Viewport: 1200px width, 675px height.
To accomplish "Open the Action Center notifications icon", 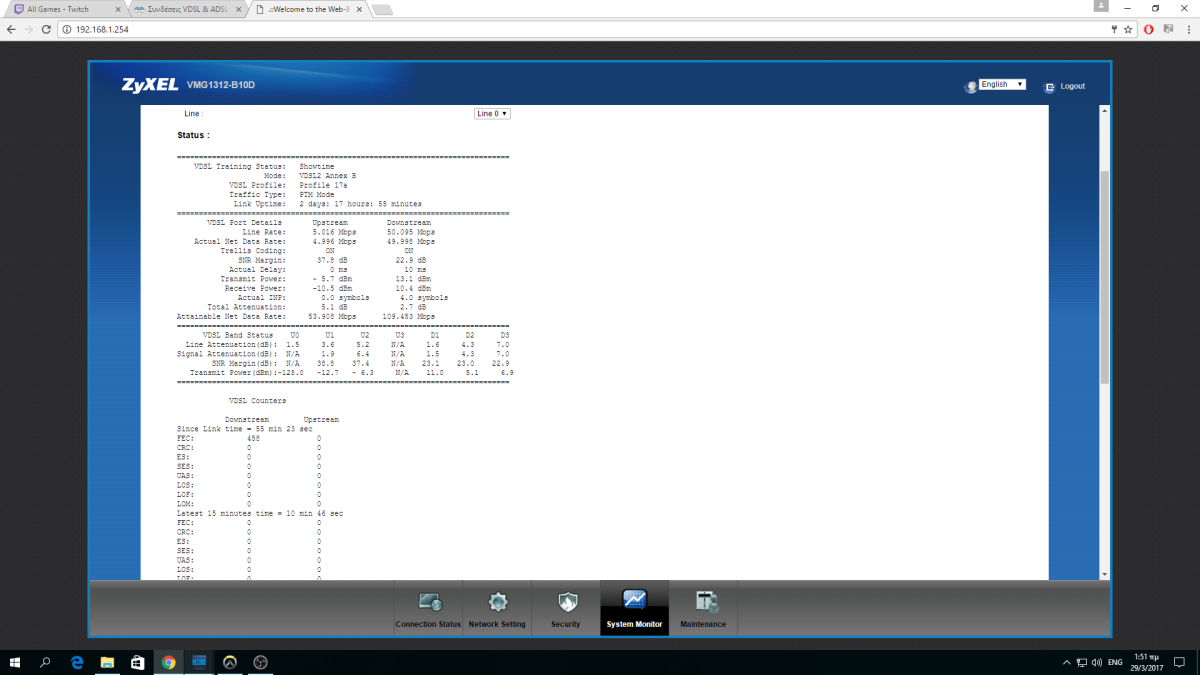I will [x=1178, y=662].
